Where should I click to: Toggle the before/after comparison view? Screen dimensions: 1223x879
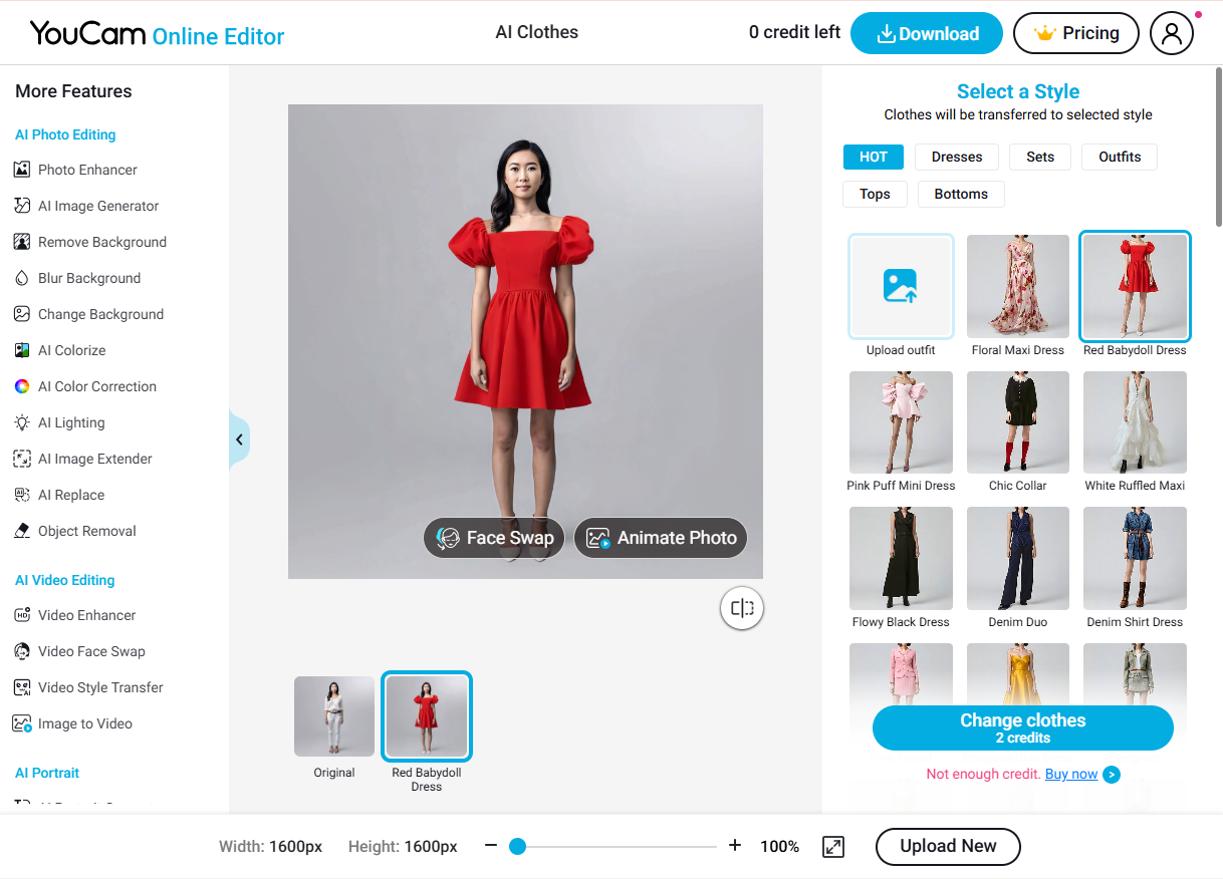tap(741, 607)
